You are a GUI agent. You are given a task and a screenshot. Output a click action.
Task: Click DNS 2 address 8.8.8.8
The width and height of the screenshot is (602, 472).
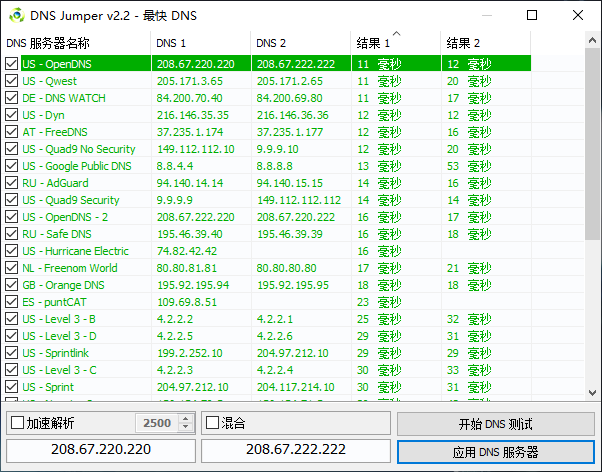[275, 166]
